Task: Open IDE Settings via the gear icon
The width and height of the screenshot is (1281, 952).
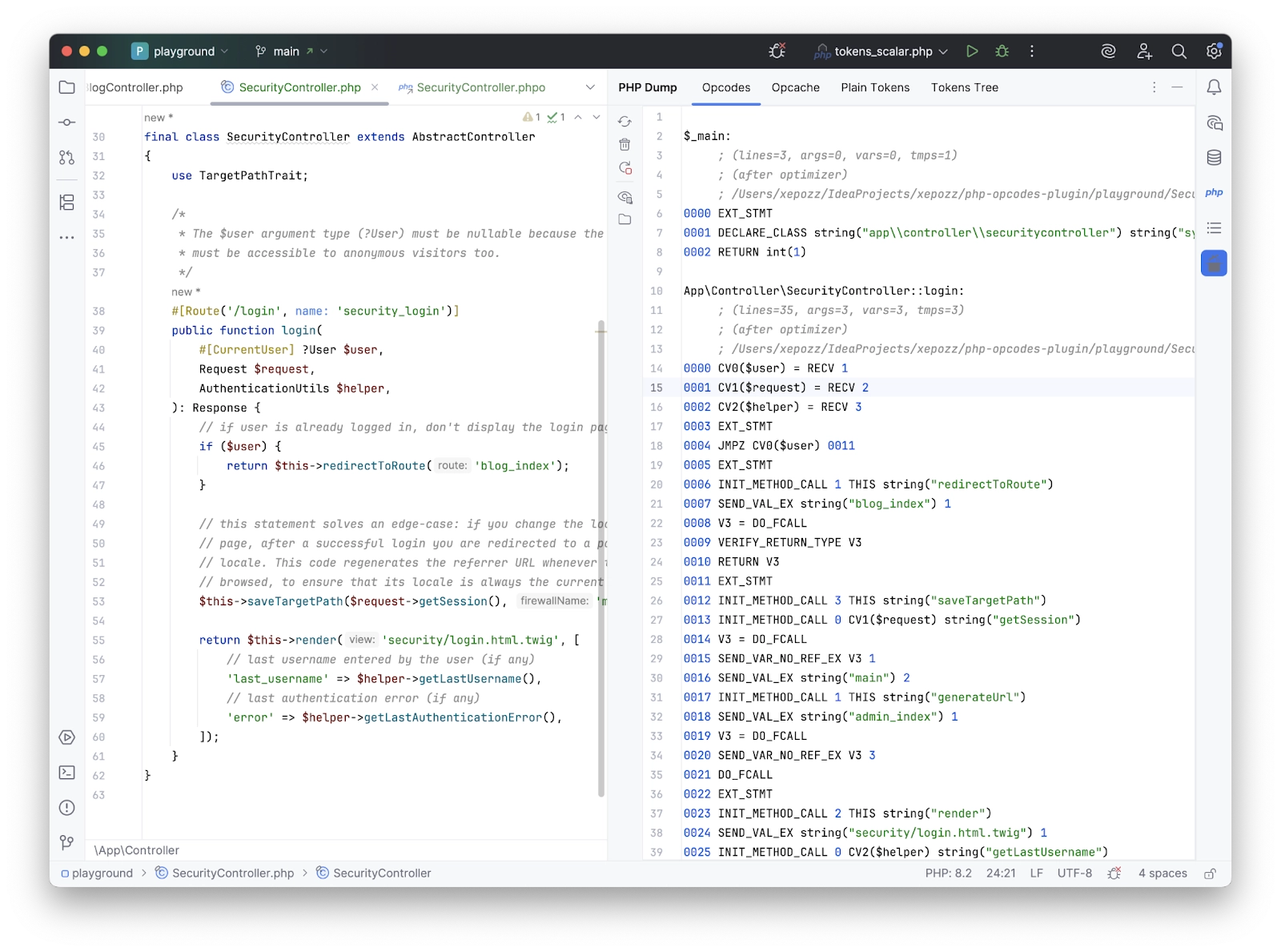Action: [1213, 50]
